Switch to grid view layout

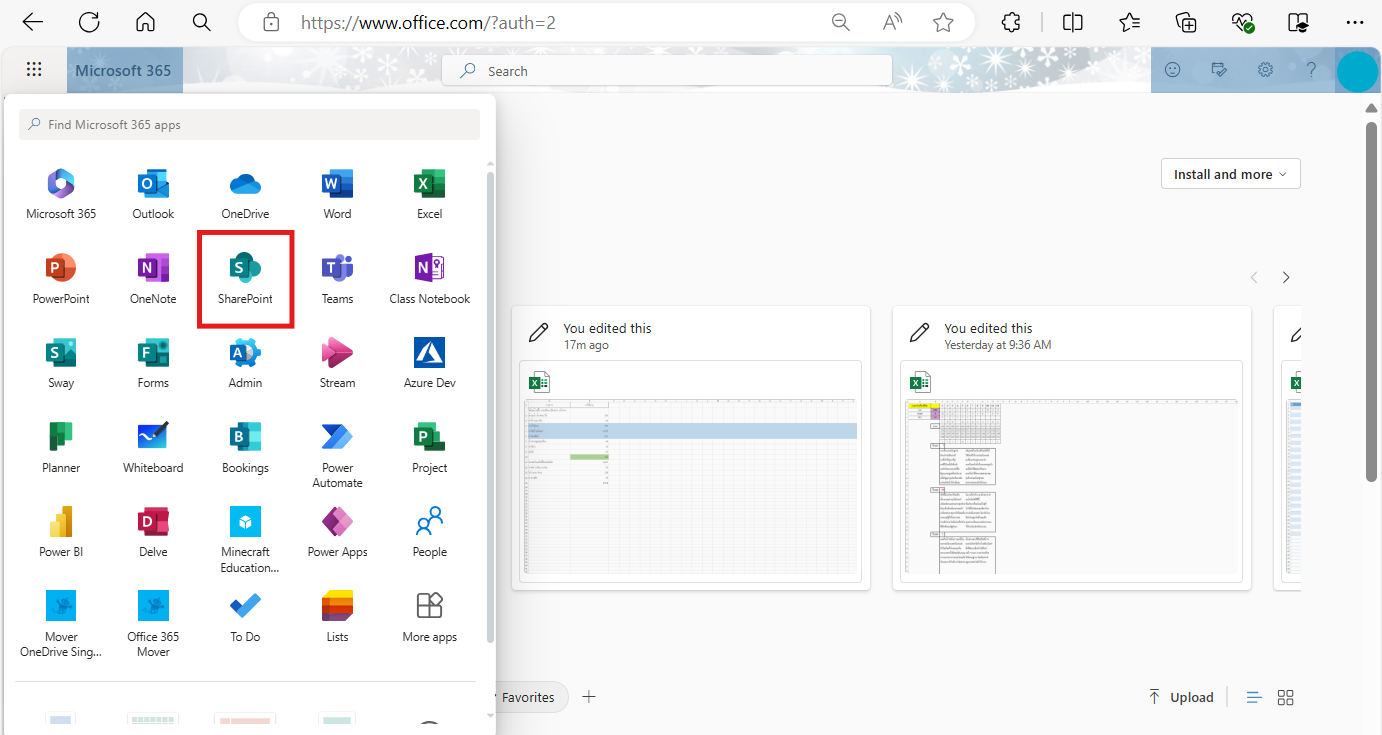coord(1286,697)
